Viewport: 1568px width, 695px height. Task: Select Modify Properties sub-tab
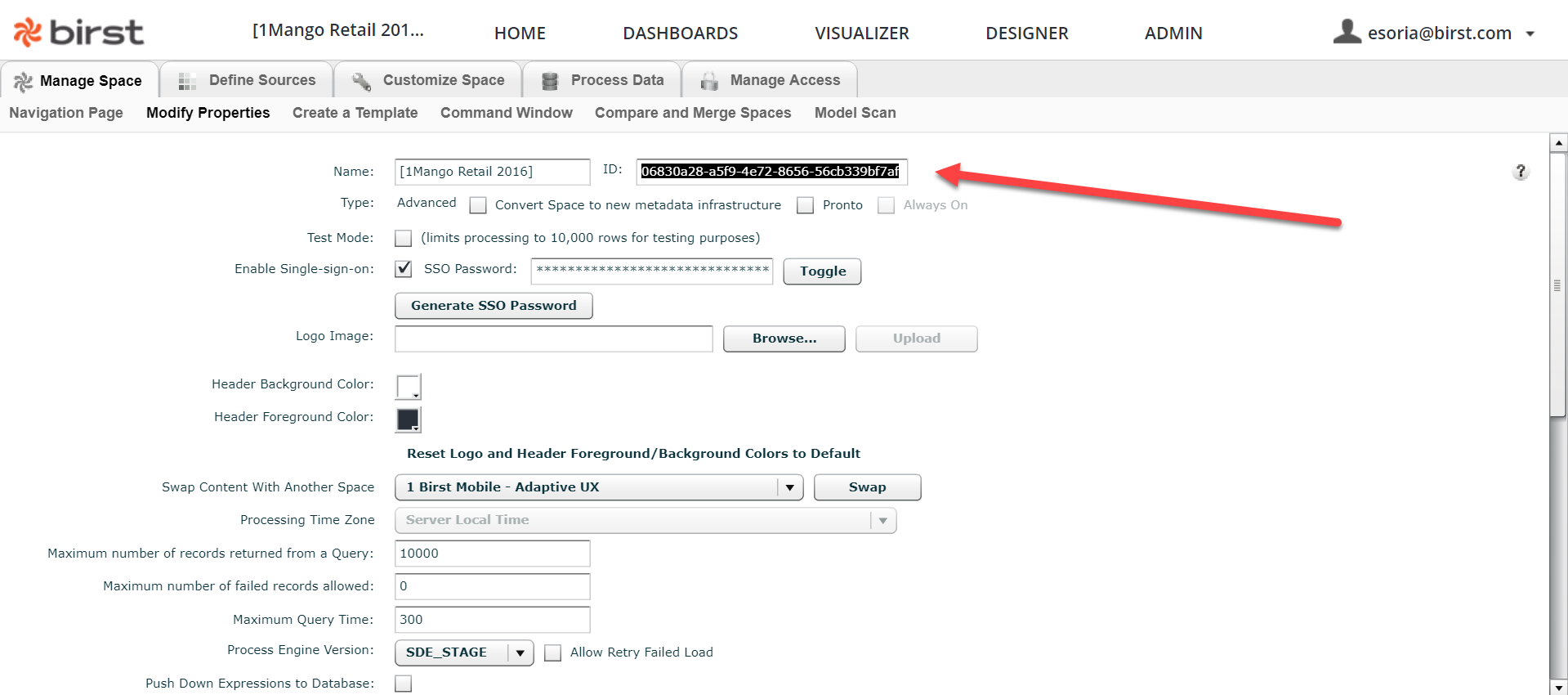208,113
